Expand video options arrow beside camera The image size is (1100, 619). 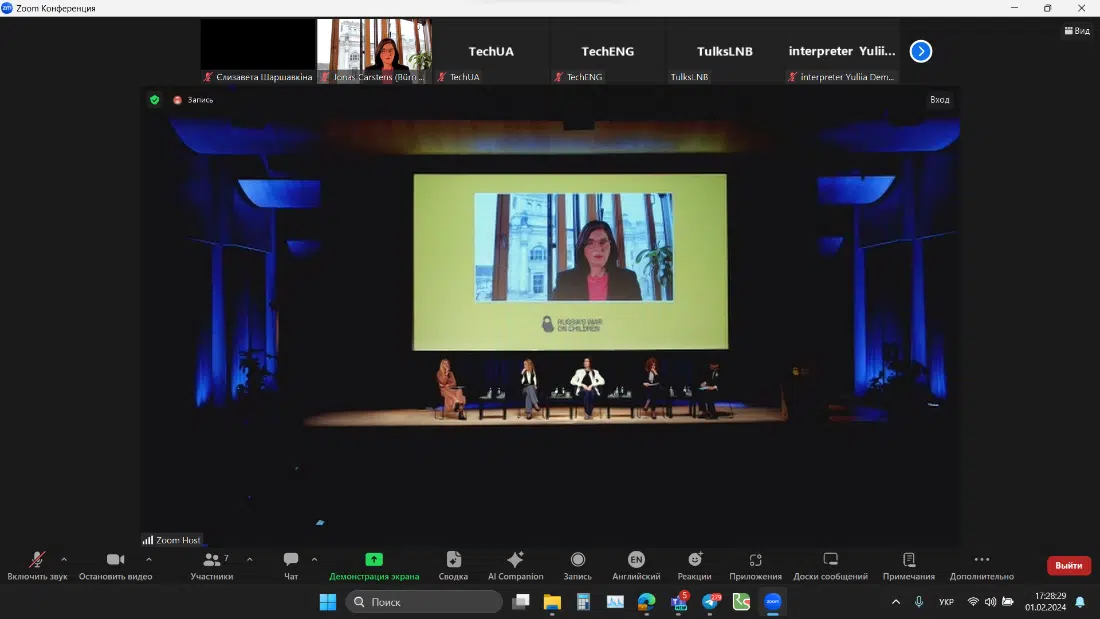tap(149, 559)
